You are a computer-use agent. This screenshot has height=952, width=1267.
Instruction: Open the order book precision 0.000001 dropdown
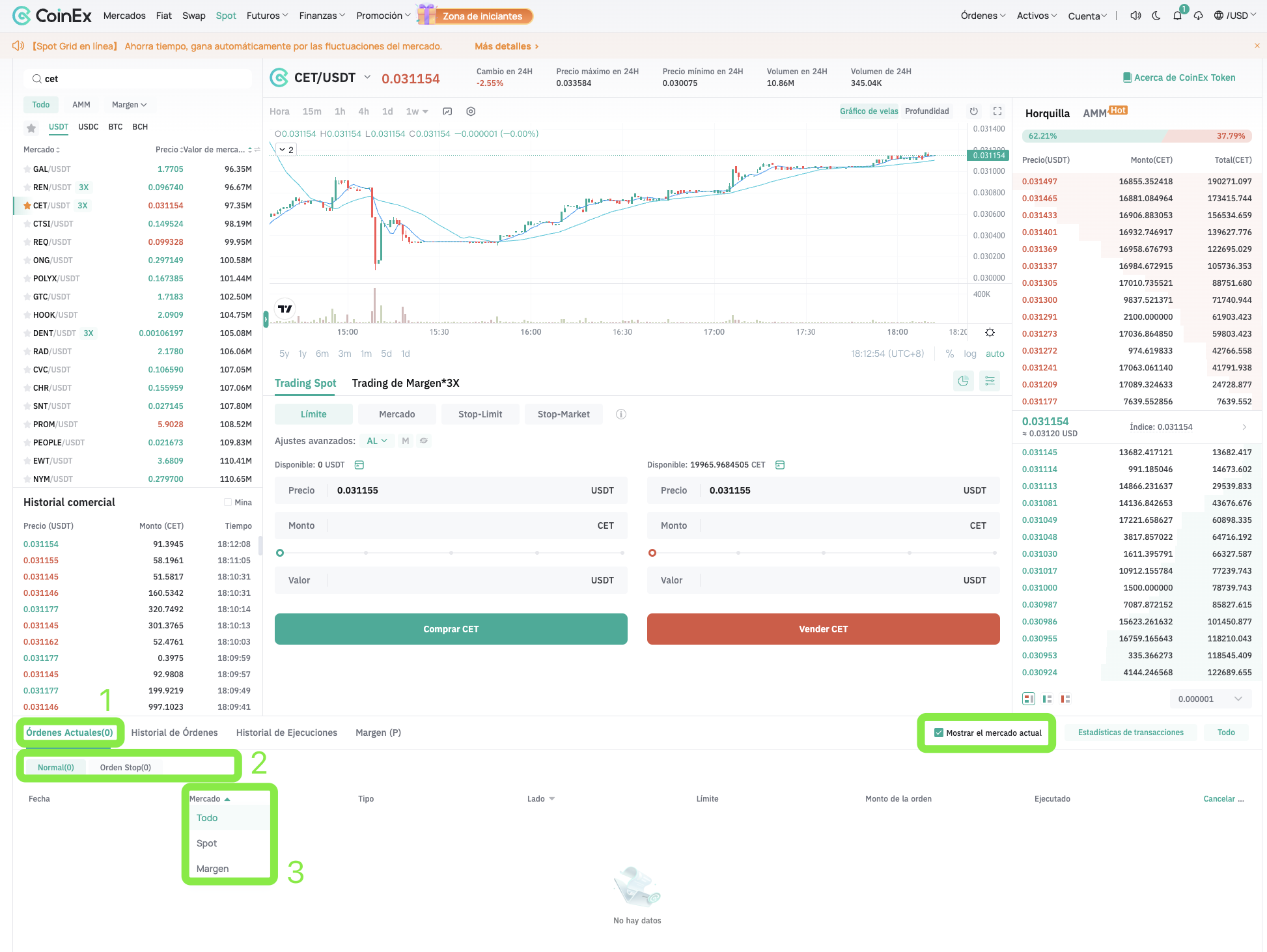coord(1210,699)
